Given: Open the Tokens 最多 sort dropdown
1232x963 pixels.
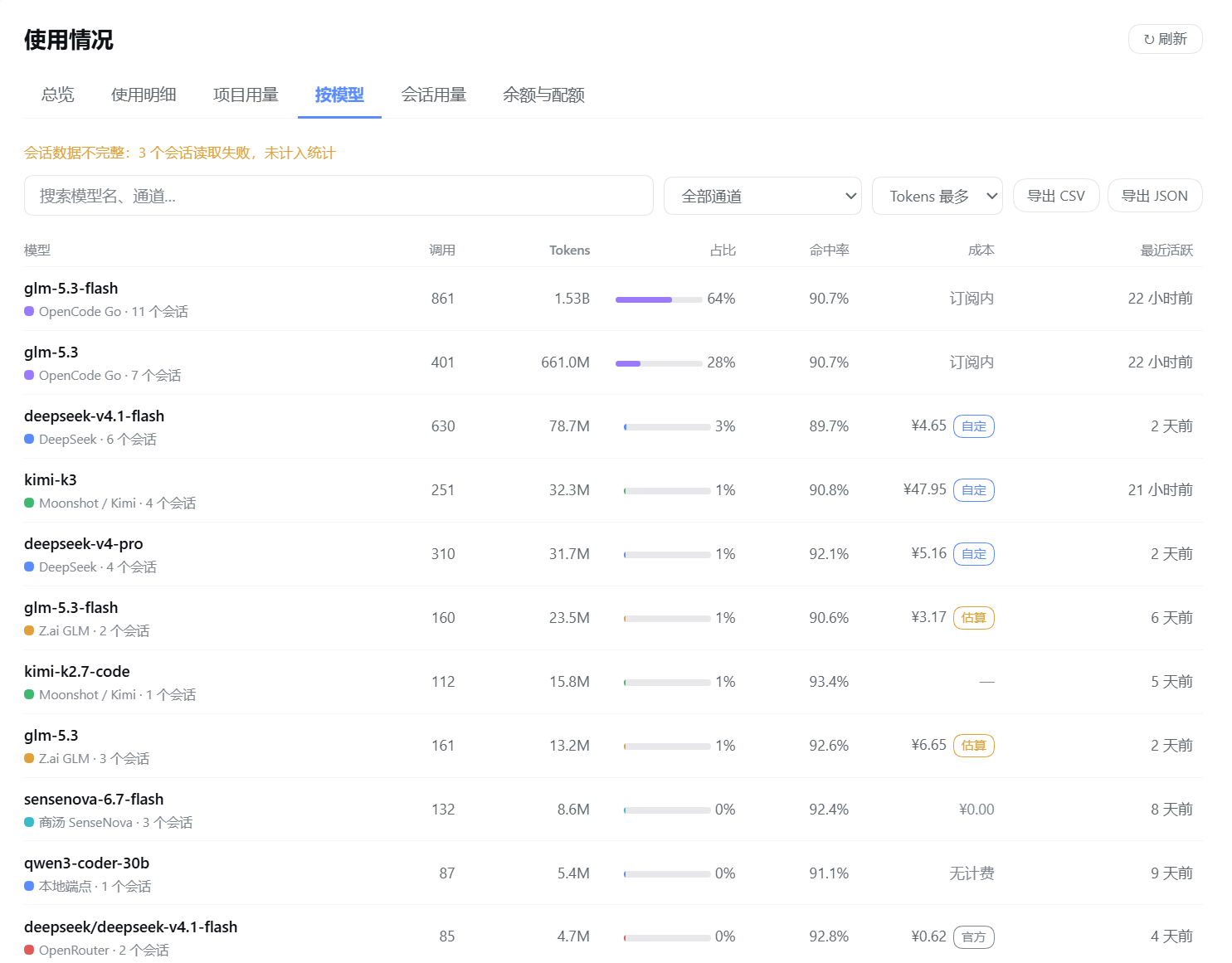Looking at the screenshot, I should [x=937, y=196].
